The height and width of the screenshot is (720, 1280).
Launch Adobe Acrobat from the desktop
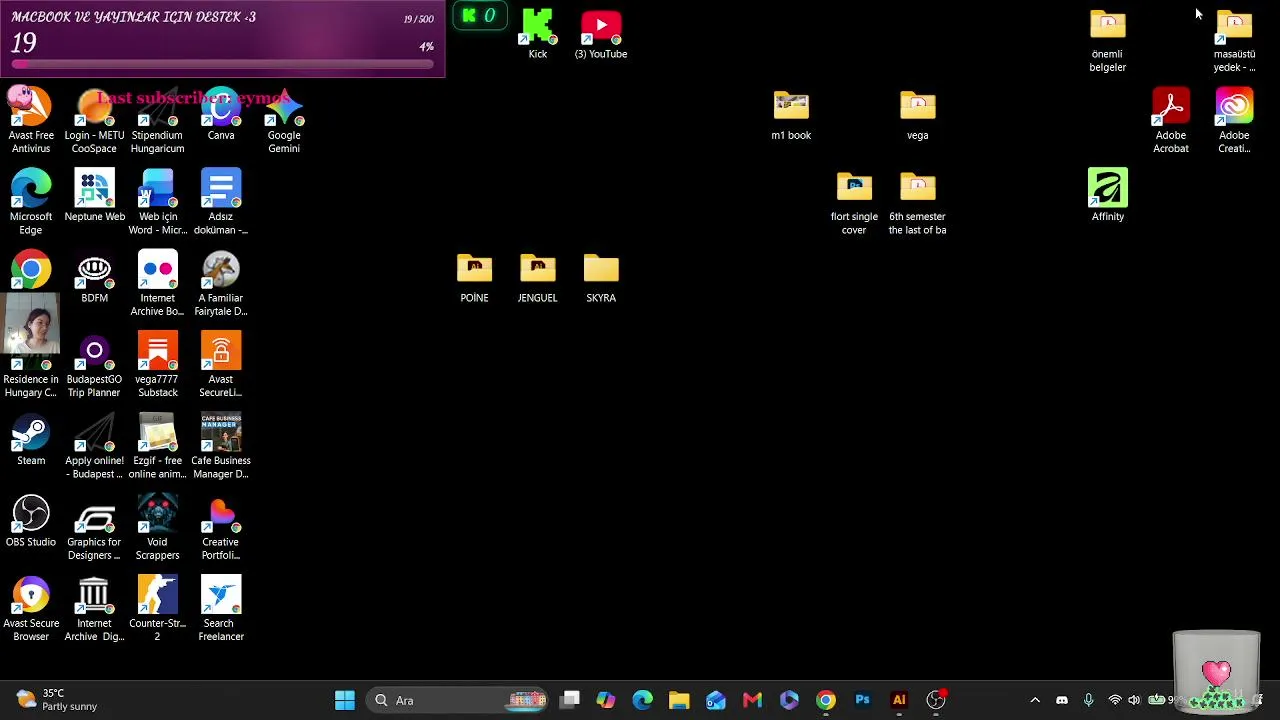[x=1171, y=120]
